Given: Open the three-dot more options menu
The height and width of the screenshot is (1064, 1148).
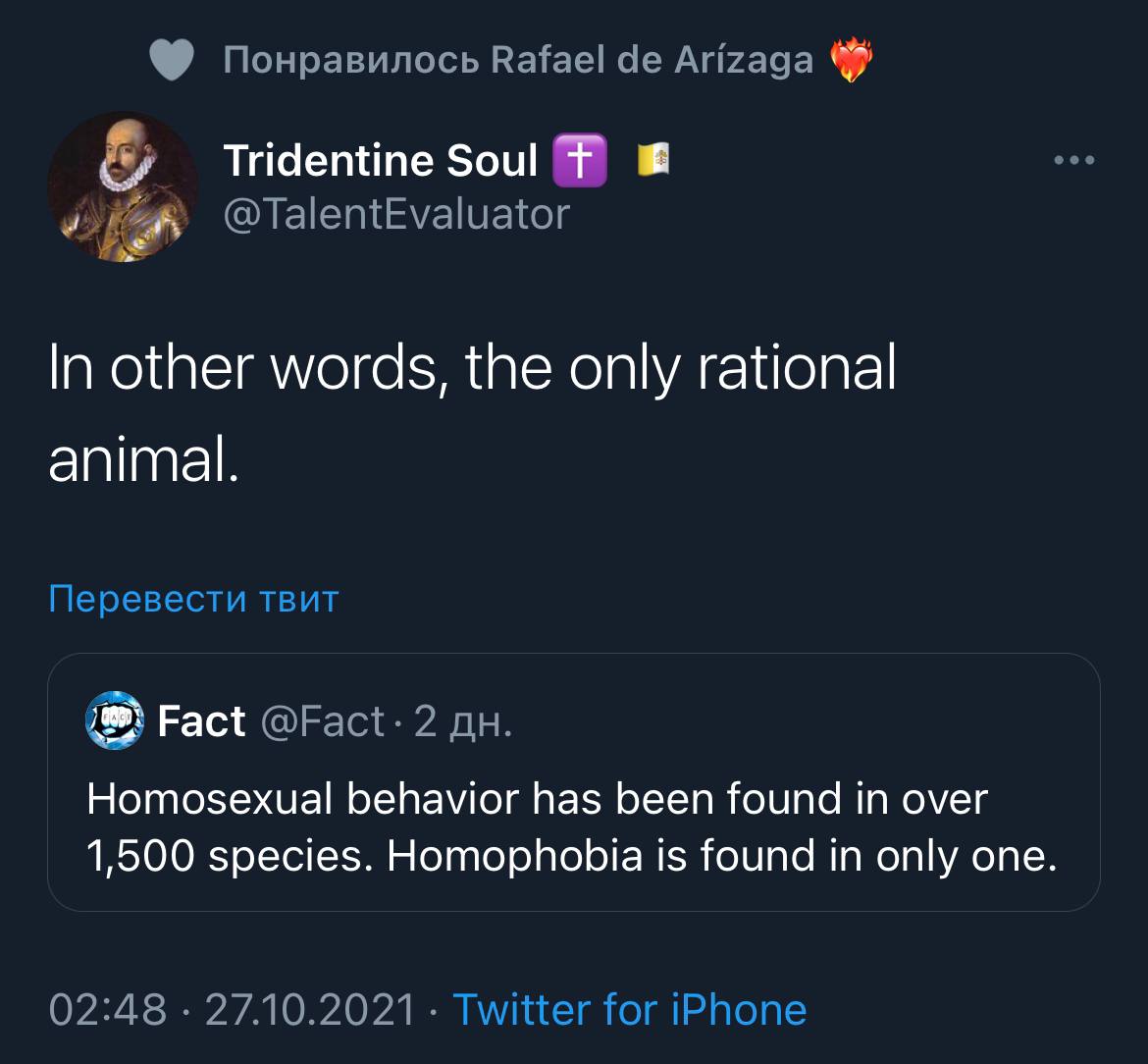Looking at the screenshot, I should point(1073,161).
